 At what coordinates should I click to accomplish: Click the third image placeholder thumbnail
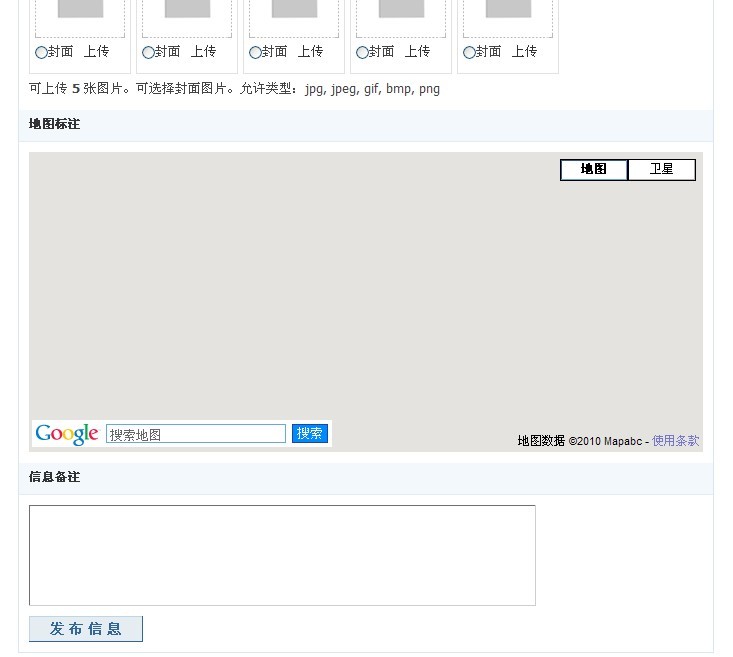tap(295, 9)
